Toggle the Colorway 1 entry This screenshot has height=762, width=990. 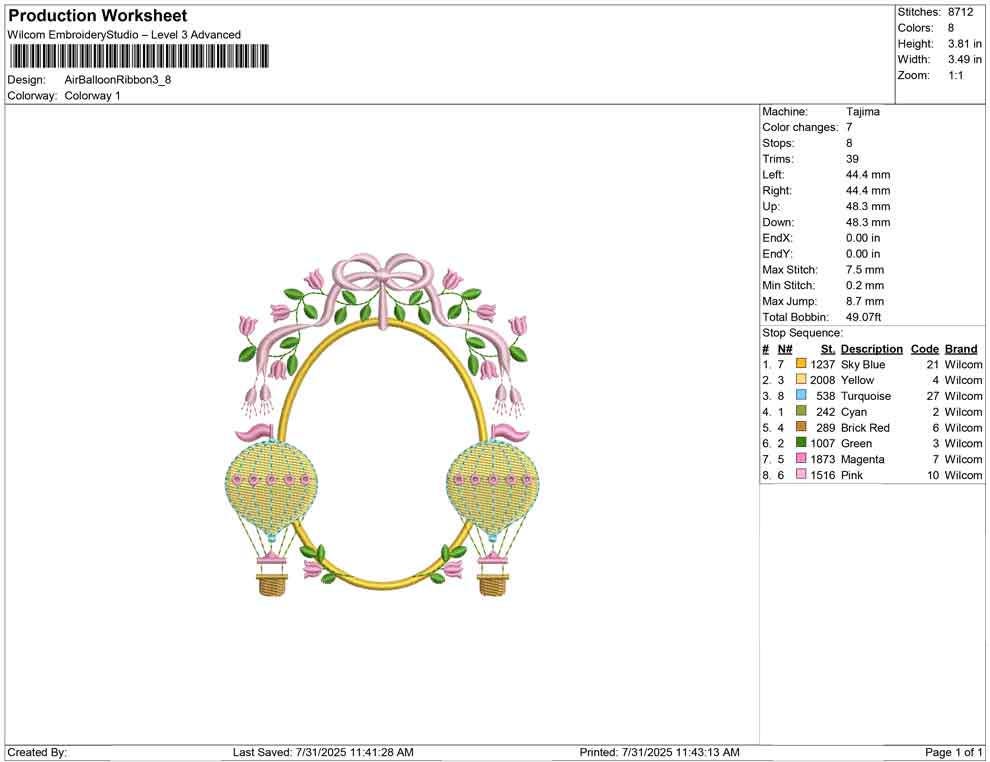click(93, 97)
